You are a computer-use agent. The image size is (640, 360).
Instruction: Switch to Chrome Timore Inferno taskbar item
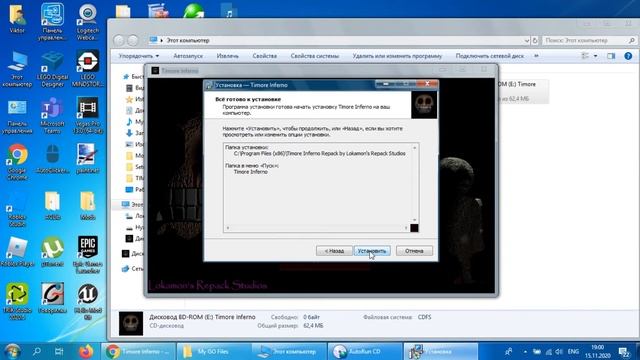click(138, 351)
